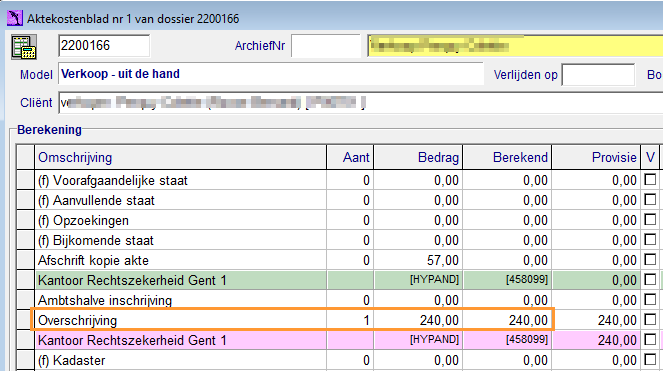
Task: Click the Model field Verkoop - uit de hand
Action: 271,74
